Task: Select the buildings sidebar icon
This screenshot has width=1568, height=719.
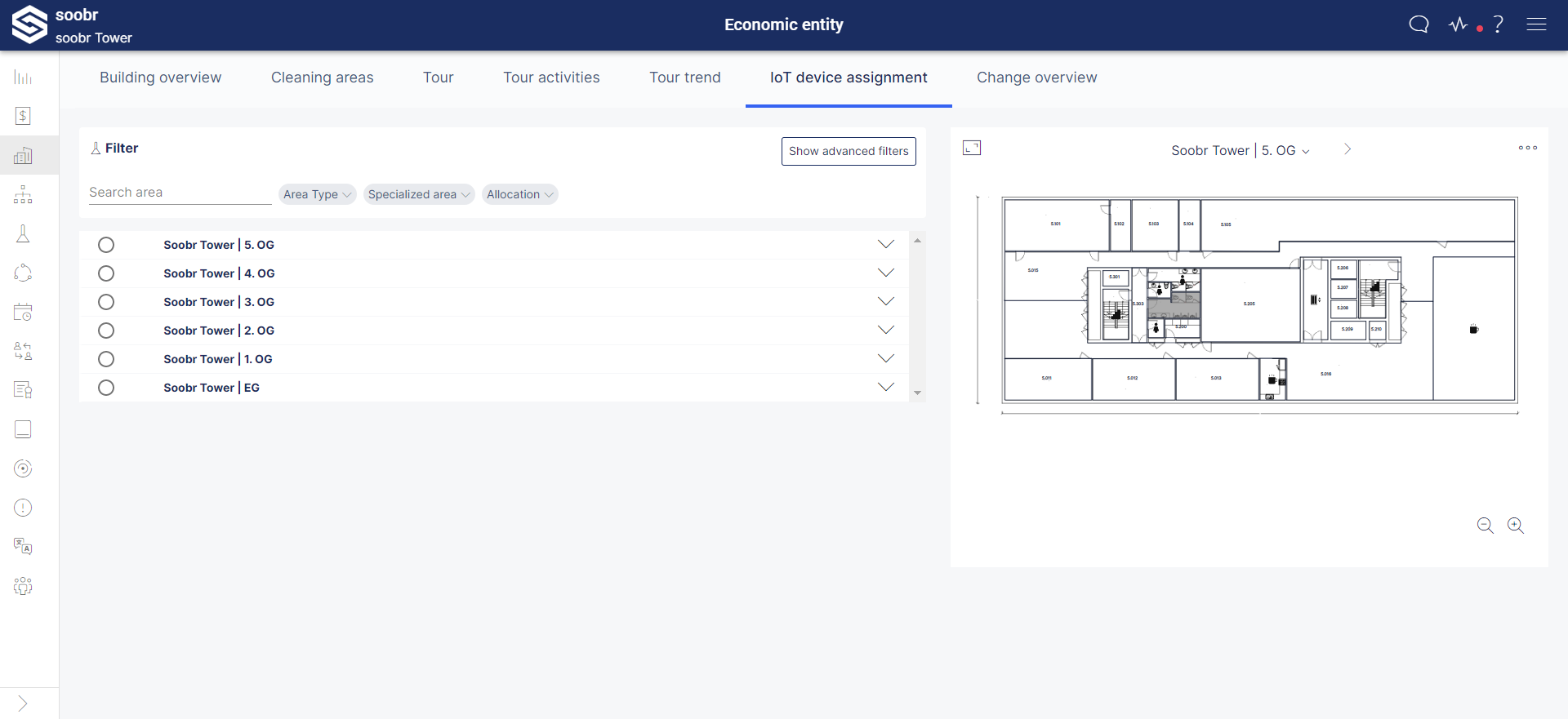Action: pyautogui.click(x=23, y=155)
